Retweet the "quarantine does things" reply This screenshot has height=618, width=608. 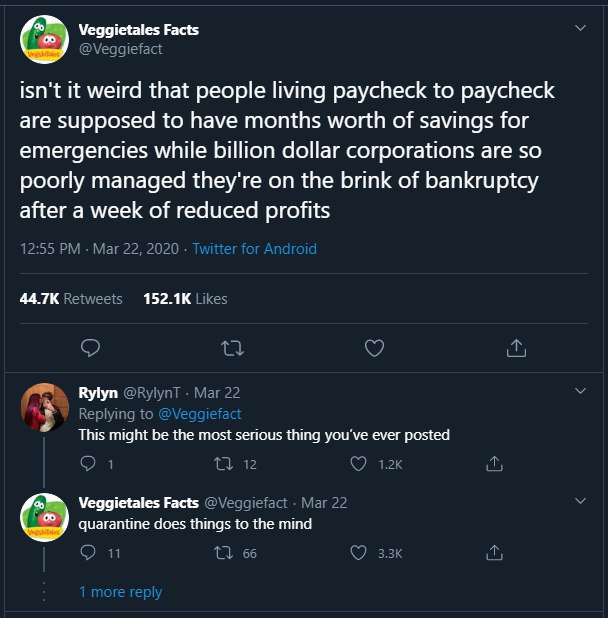tap(224, 552)
